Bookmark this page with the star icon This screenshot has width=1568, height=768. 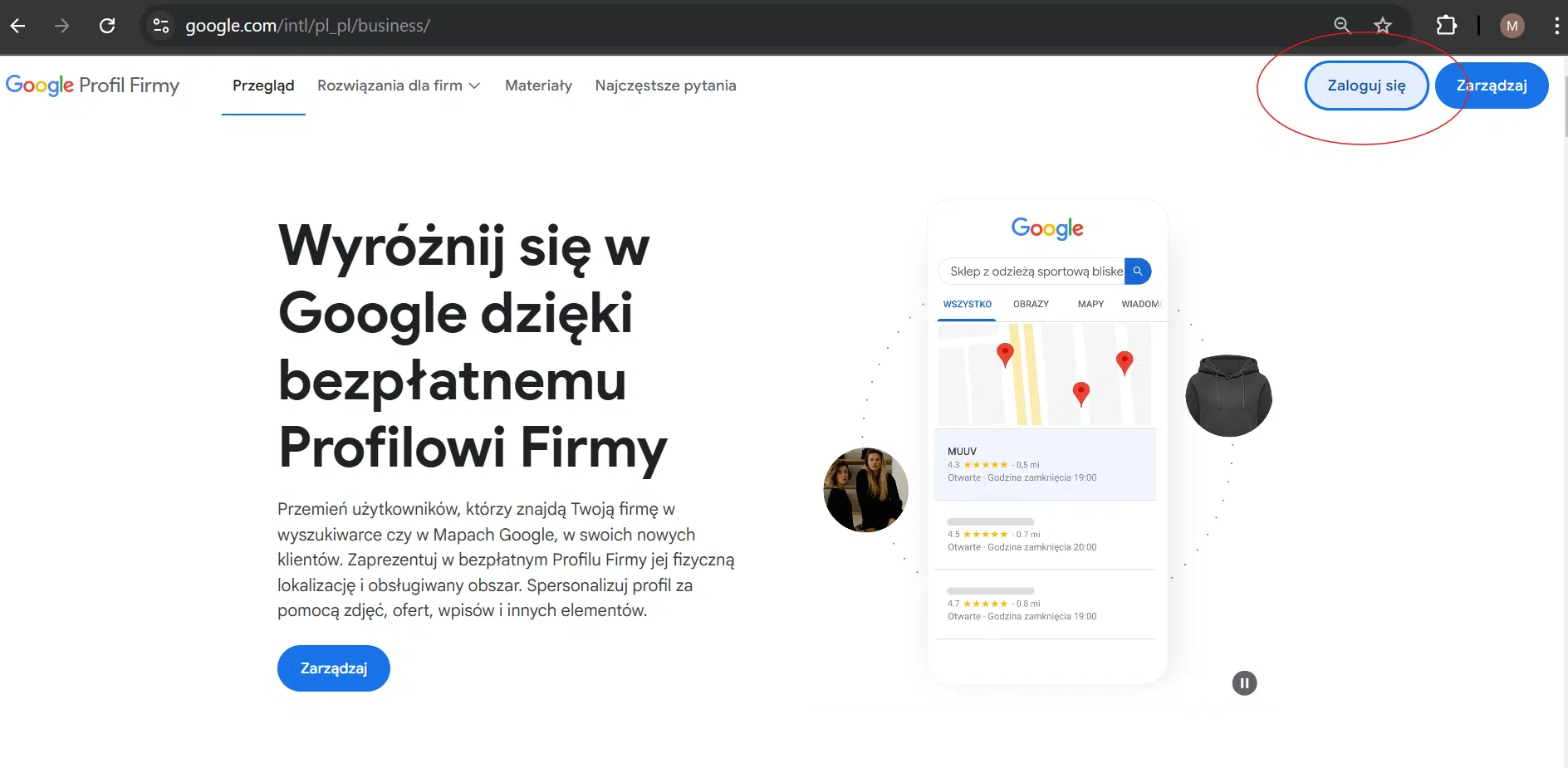(1383, 26)
